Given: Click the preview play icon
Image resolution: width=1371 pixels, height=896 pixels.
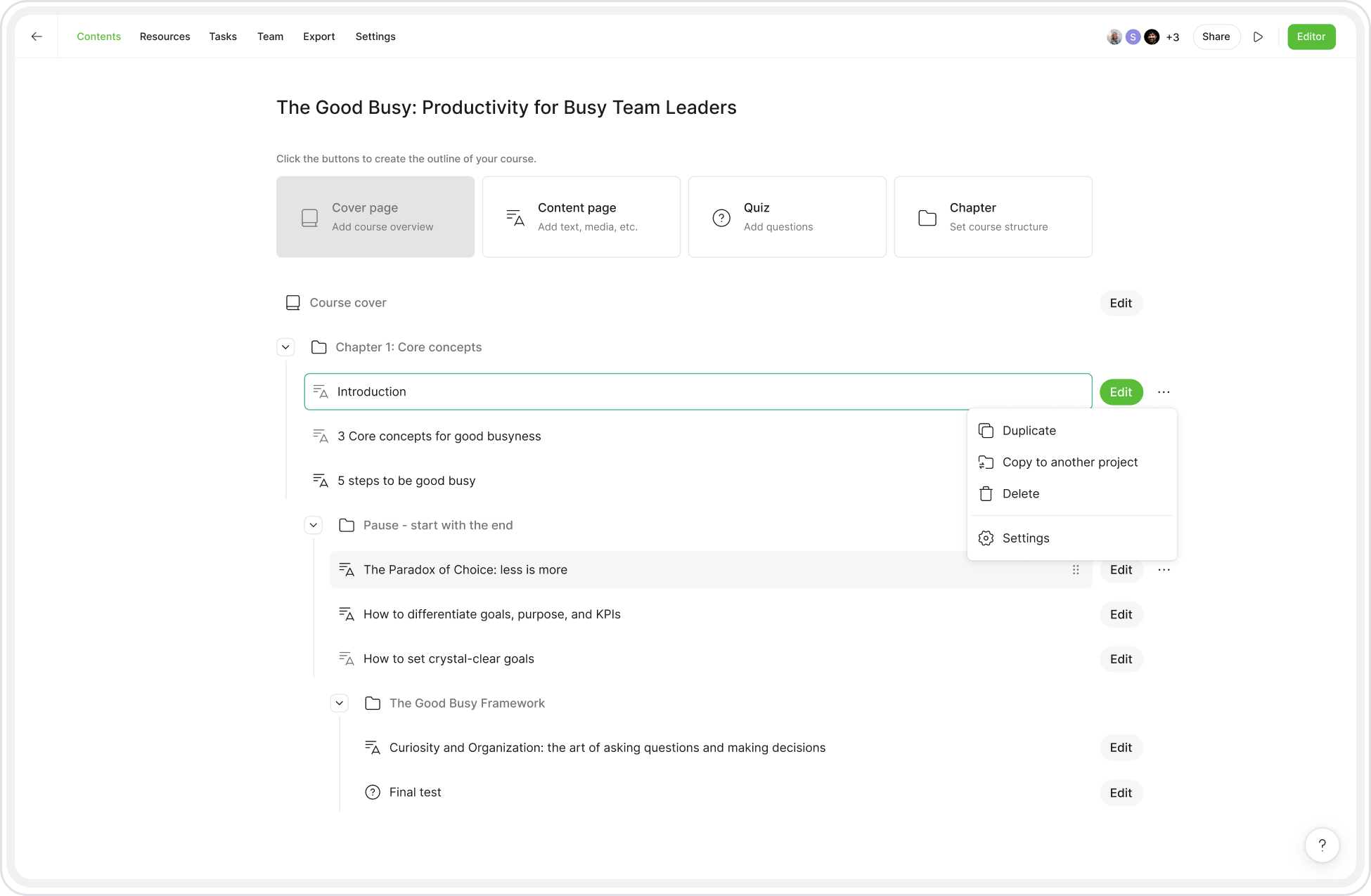Looking at the screenshot, I should click(x=1258, y=37).
